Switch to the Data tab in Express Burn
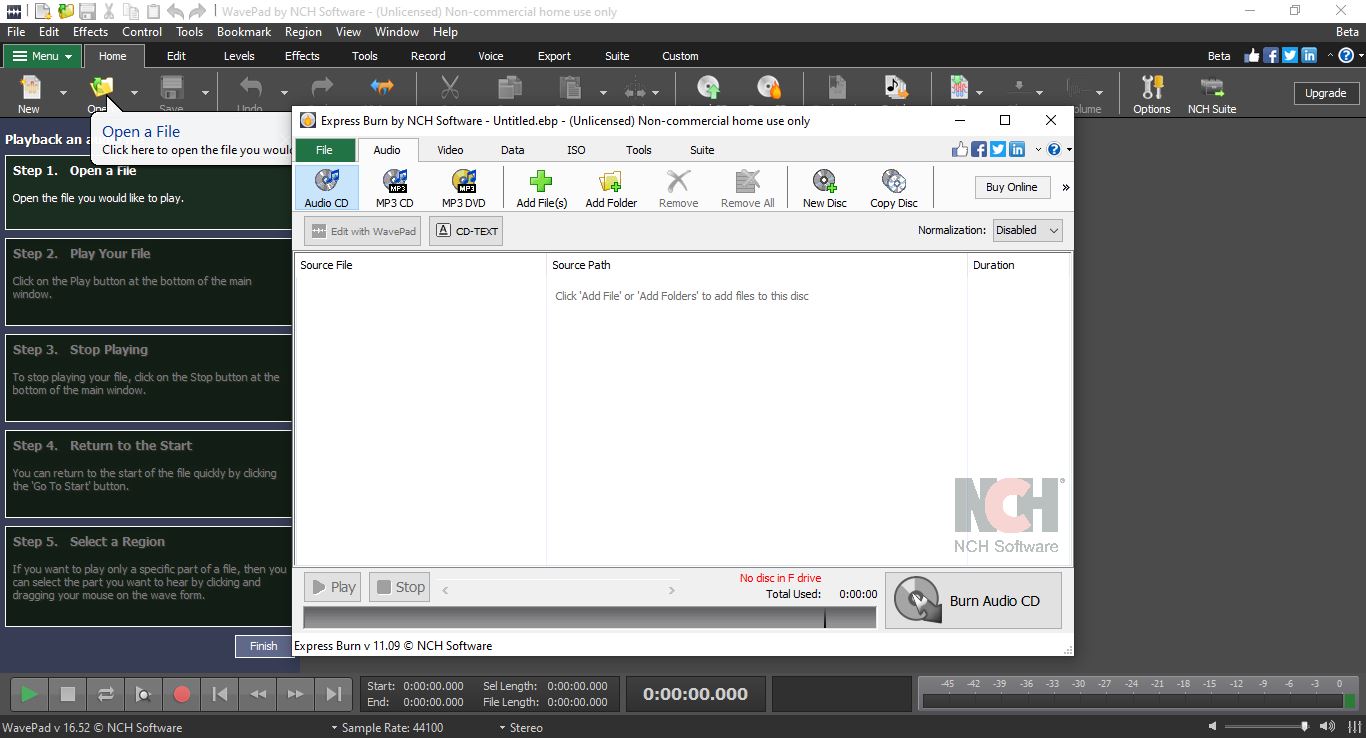The image size is (1366, 738). tap(513, 150)
